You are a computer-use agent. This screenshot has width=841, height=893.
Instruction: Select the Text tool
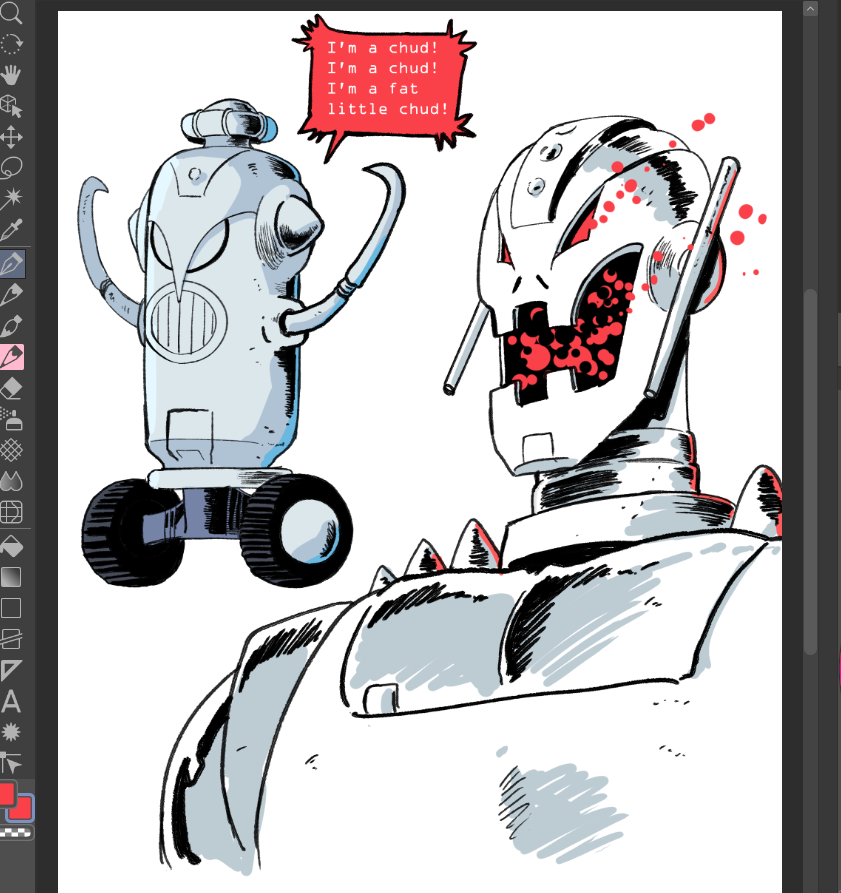pos(11,702)
